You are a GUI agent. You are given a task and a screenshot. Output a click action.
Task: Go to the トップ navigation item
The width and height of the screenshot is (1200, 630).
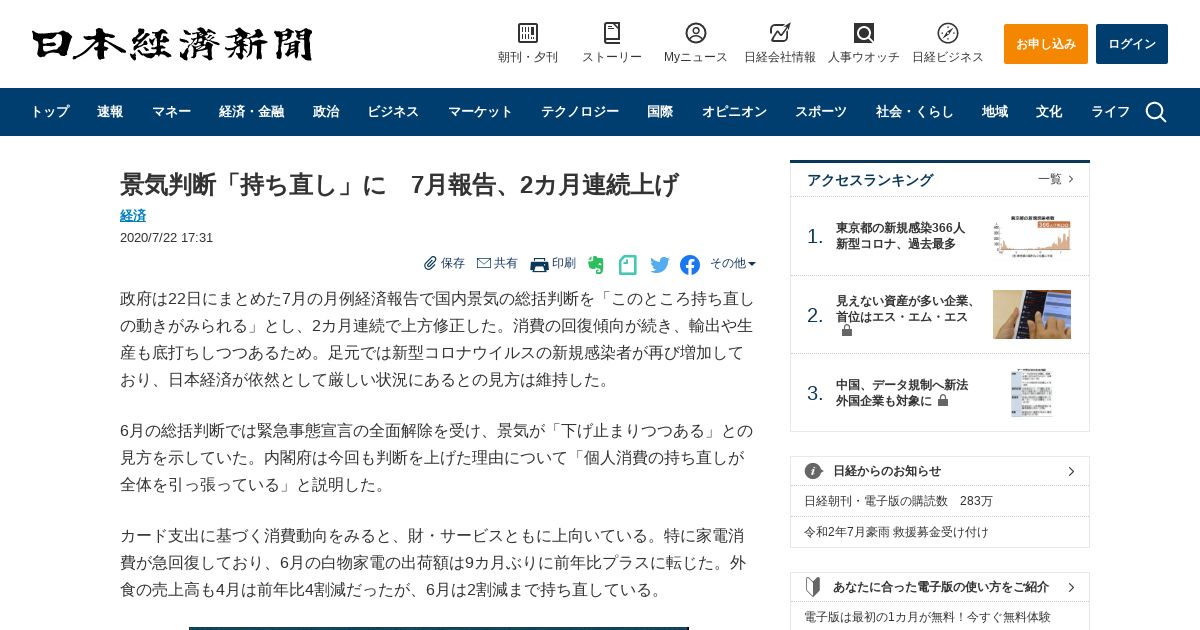[50, 112]
